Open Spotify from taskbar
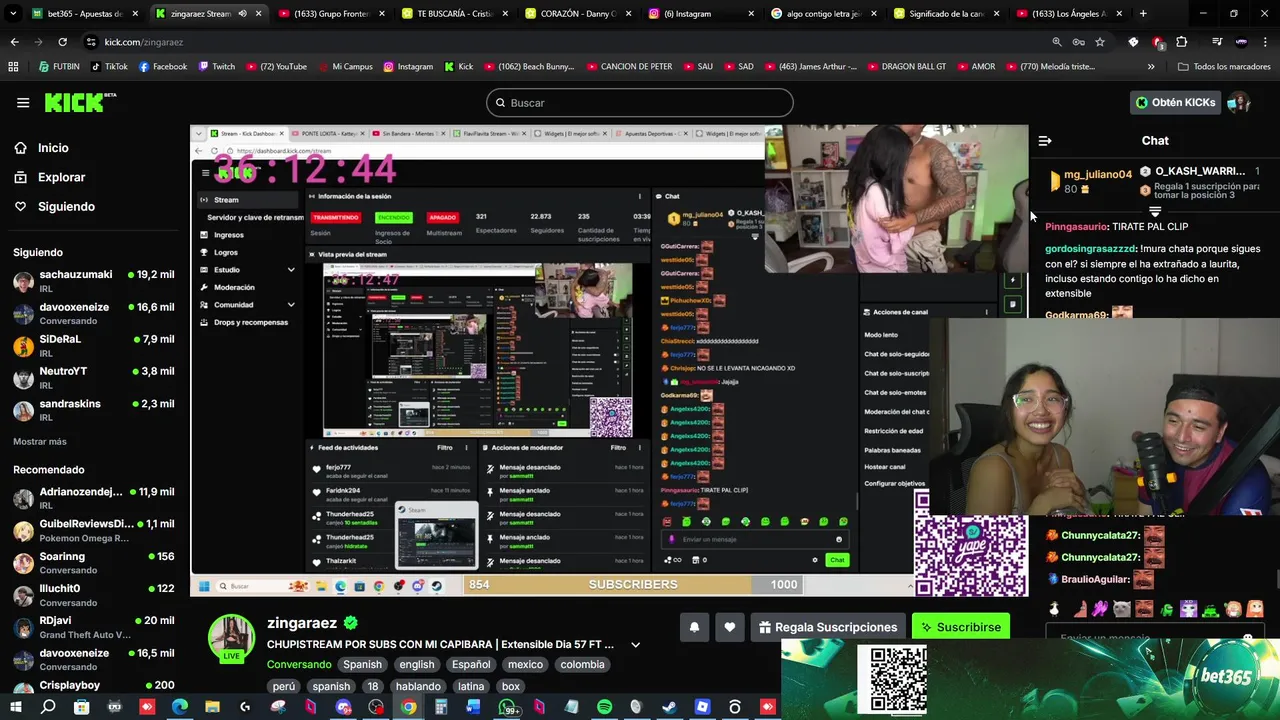Viewport: 1280px width, 720px height. coord(604,707)
